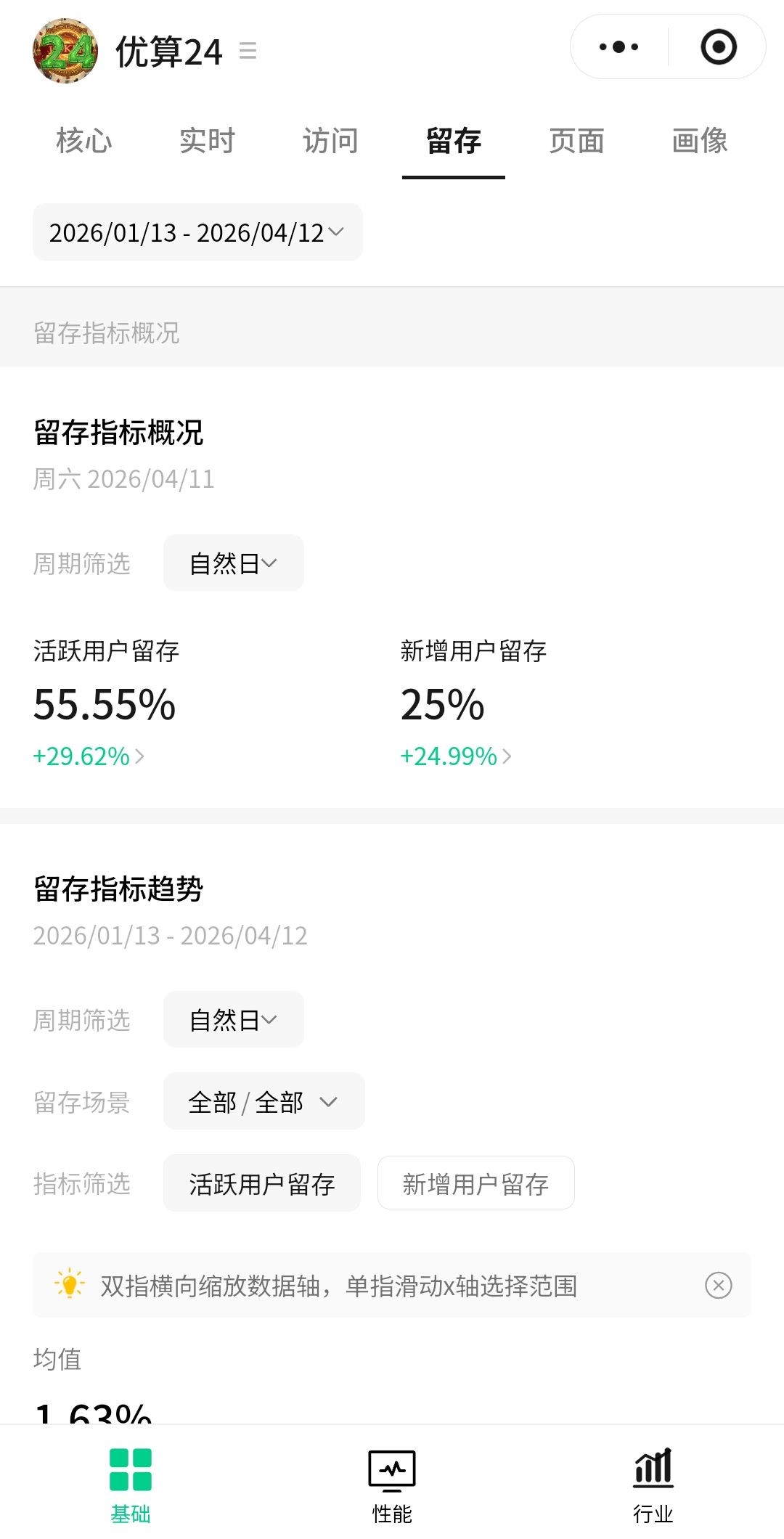Open the +24.99% new user retention details
Screen dimensions: 784x1539
click(456, 756)
